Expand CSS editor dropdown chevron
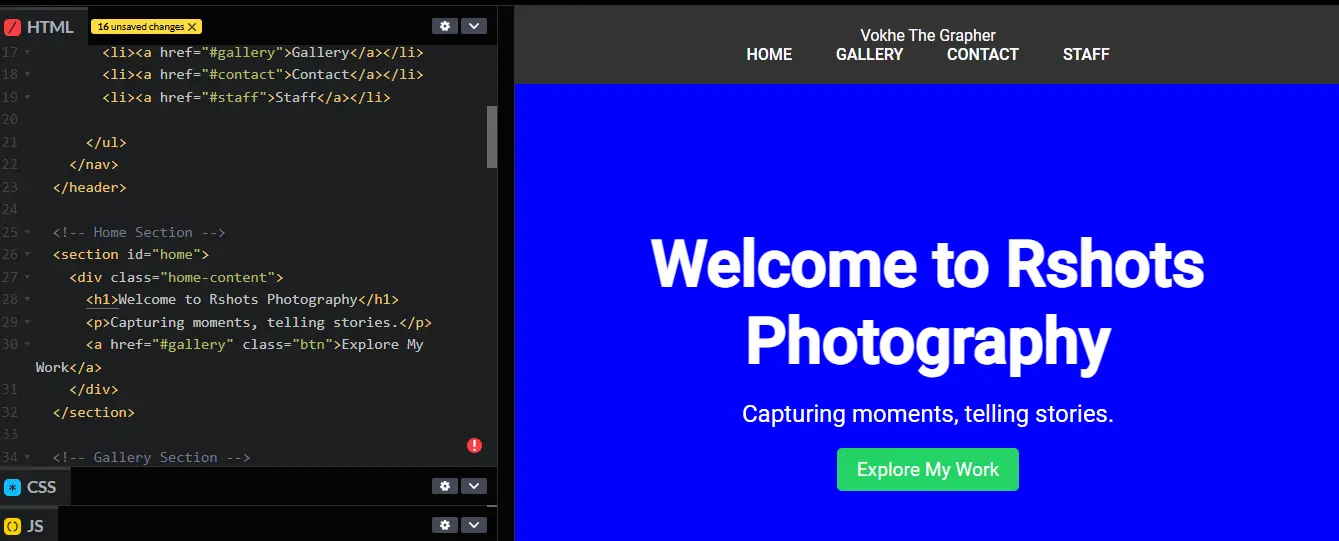The width and height of the screenshot is (1339, 541). [473, 486]
